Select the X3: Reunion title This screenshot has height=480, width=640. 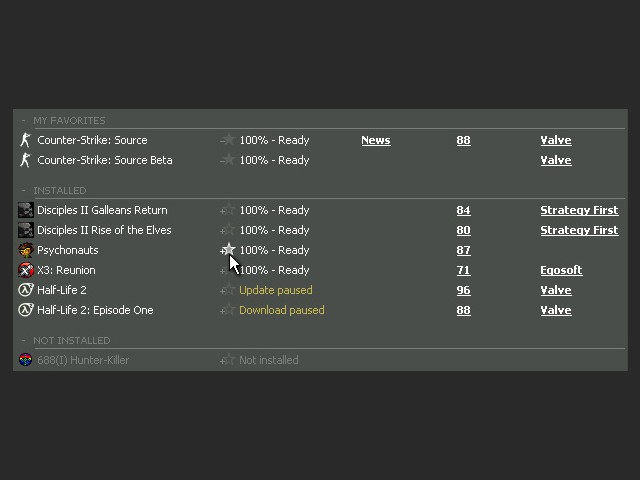(x=66, y=270)
